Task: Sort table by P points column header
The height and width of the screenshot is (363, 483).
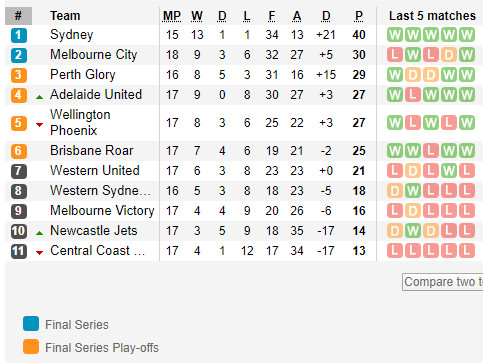Action: tap(359, 16)
